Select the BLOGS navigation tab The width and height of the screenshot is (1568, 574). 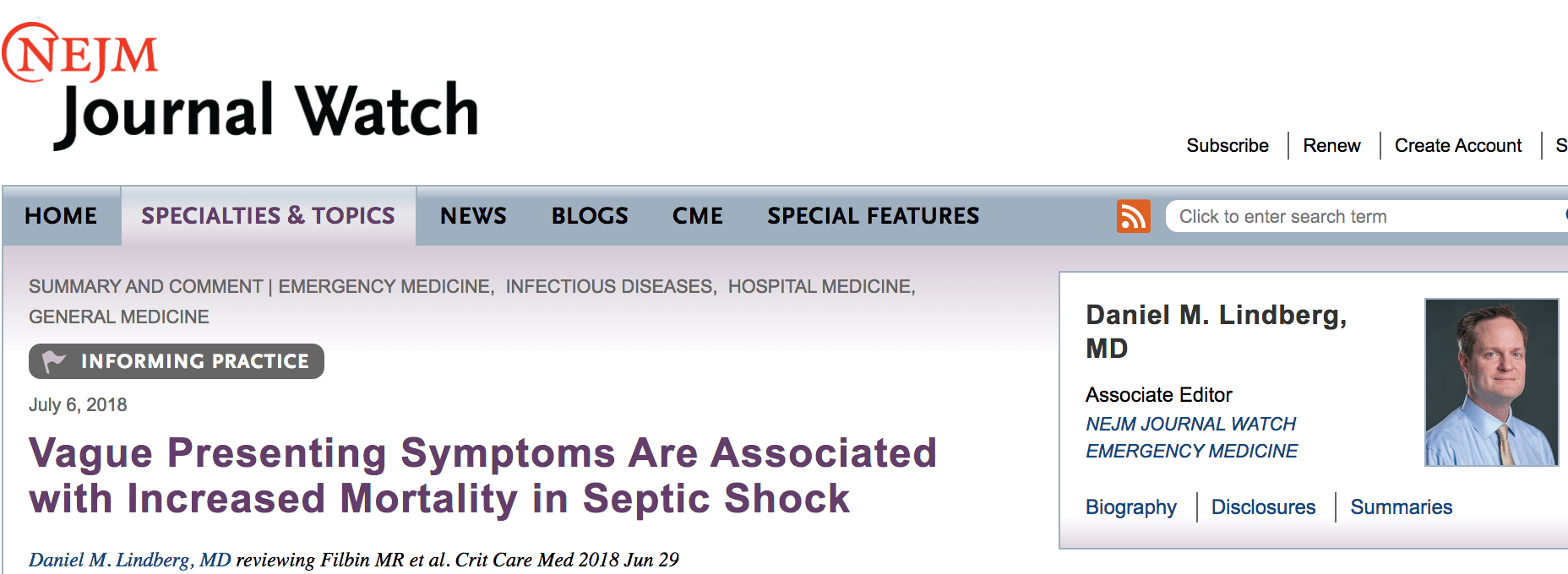(589, 216)
